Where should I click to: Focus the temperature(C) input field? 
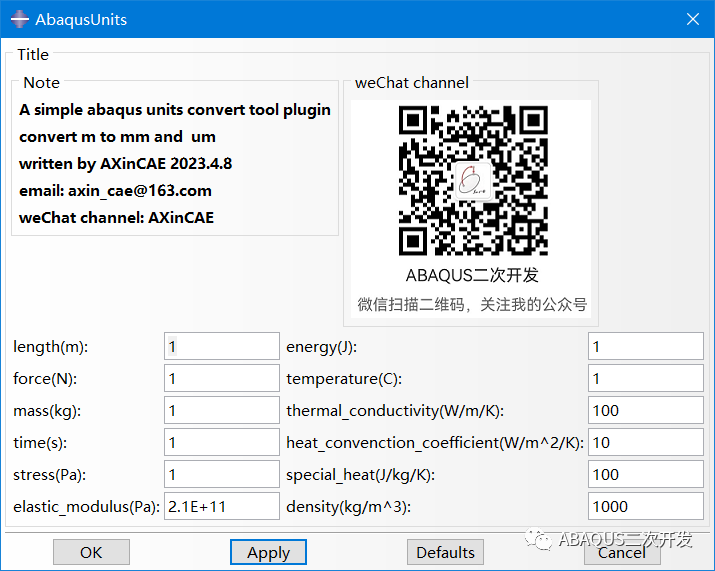(646, 378)
